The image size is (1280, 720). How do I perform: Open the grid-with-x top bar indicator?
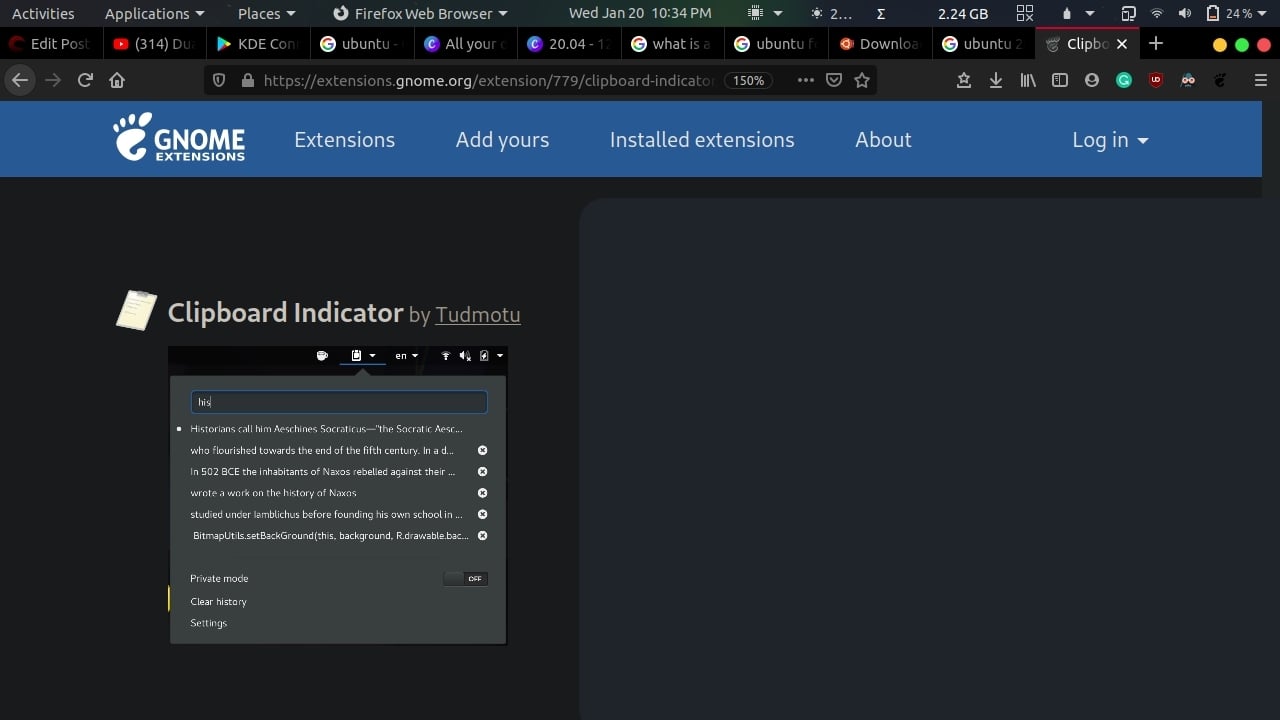click(x=1025, y=14)
